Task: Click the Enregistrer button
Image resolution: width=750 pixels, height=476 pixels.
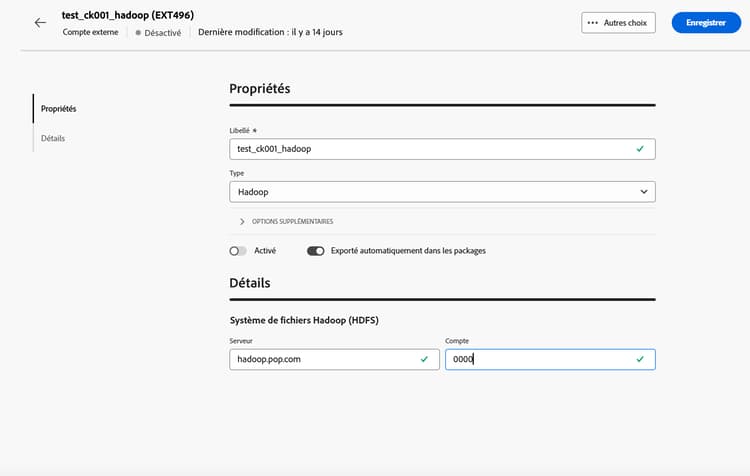Action: (x=706, y=23)
